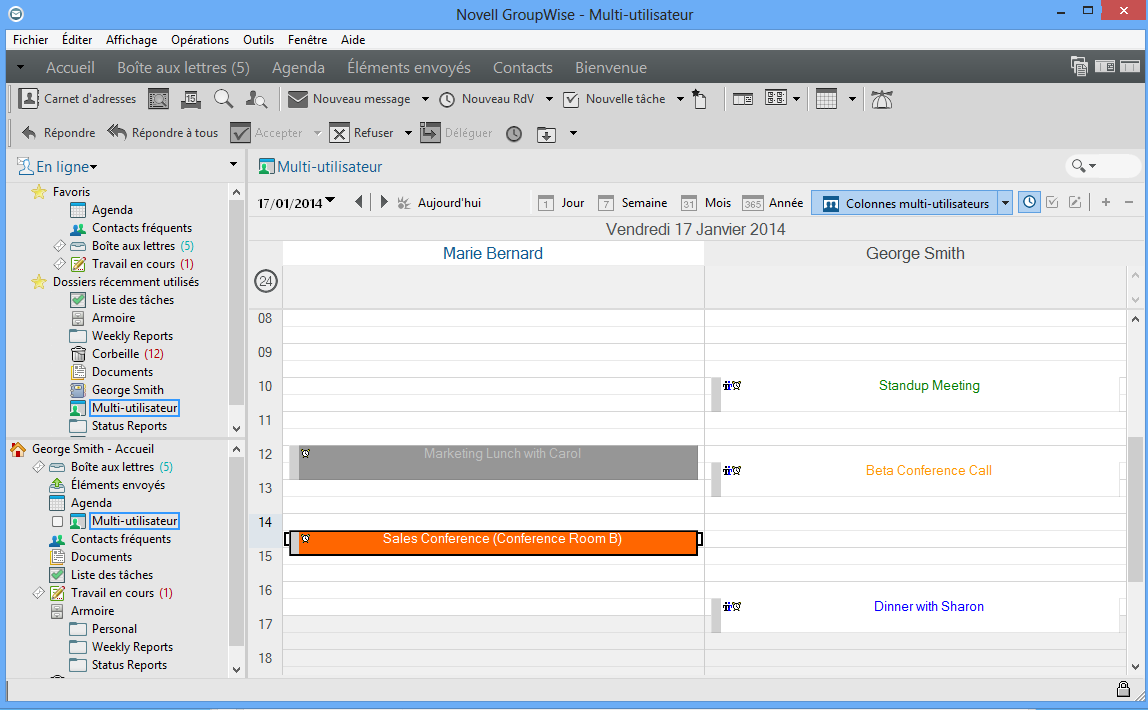Click the magnifying glass search icon in toolbar
Viewport: 1148px width, 710px height.
(223, 99)
